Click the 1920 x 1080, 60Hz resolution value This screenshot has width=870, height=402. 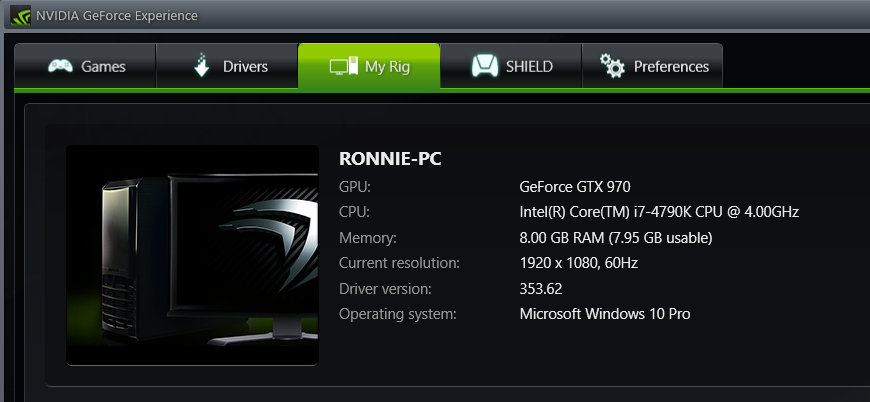pyautogui.click(x=579, y=263)
